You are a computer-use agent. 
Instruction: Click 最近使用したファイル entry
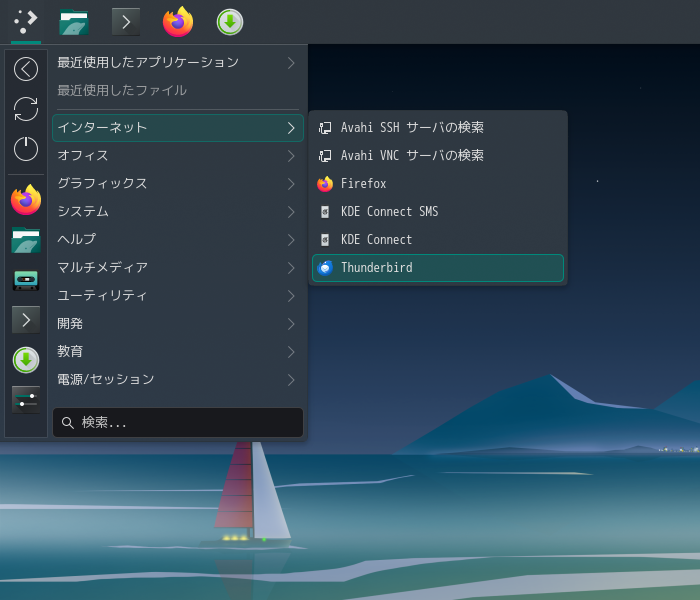(178, 91)
